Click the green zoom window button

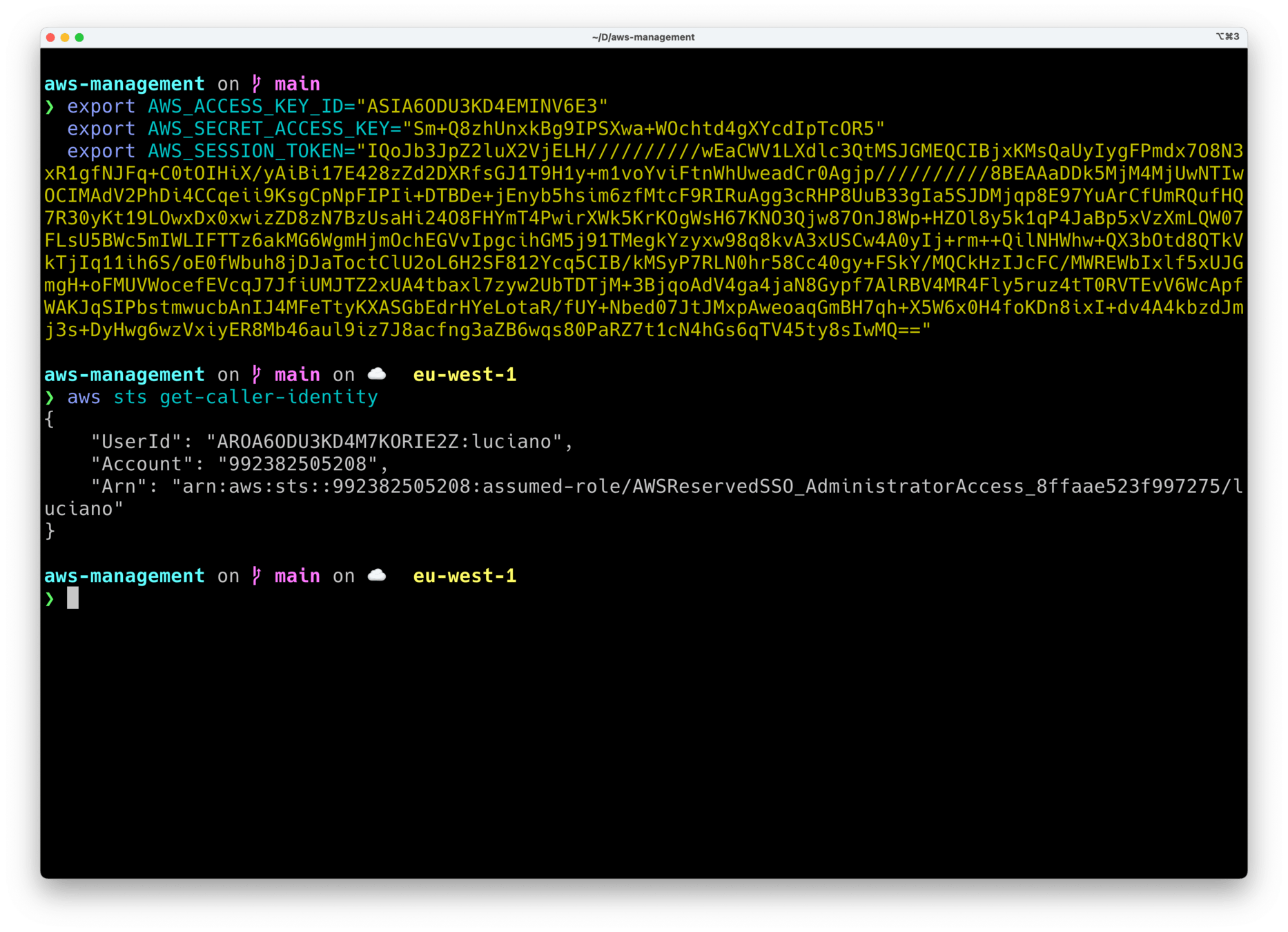tap(79, 37)
